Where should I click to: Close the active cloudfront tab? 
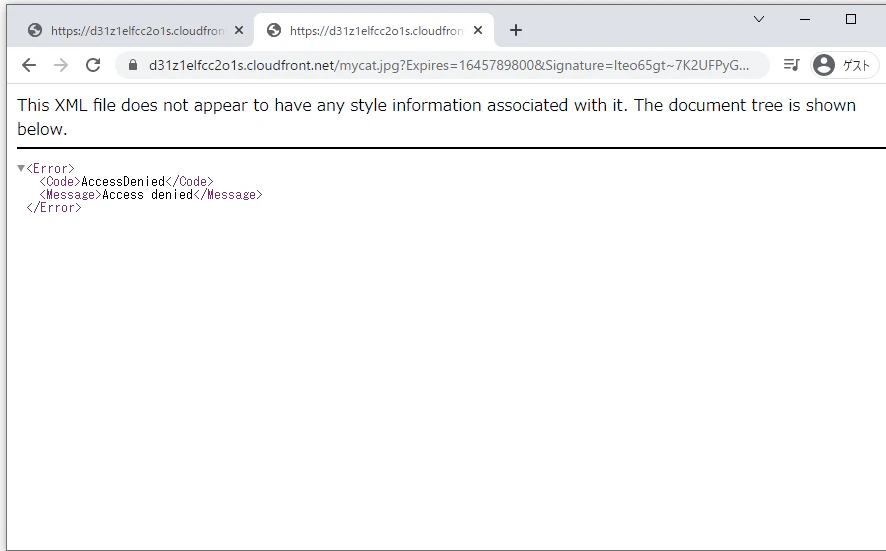[478, 30]
